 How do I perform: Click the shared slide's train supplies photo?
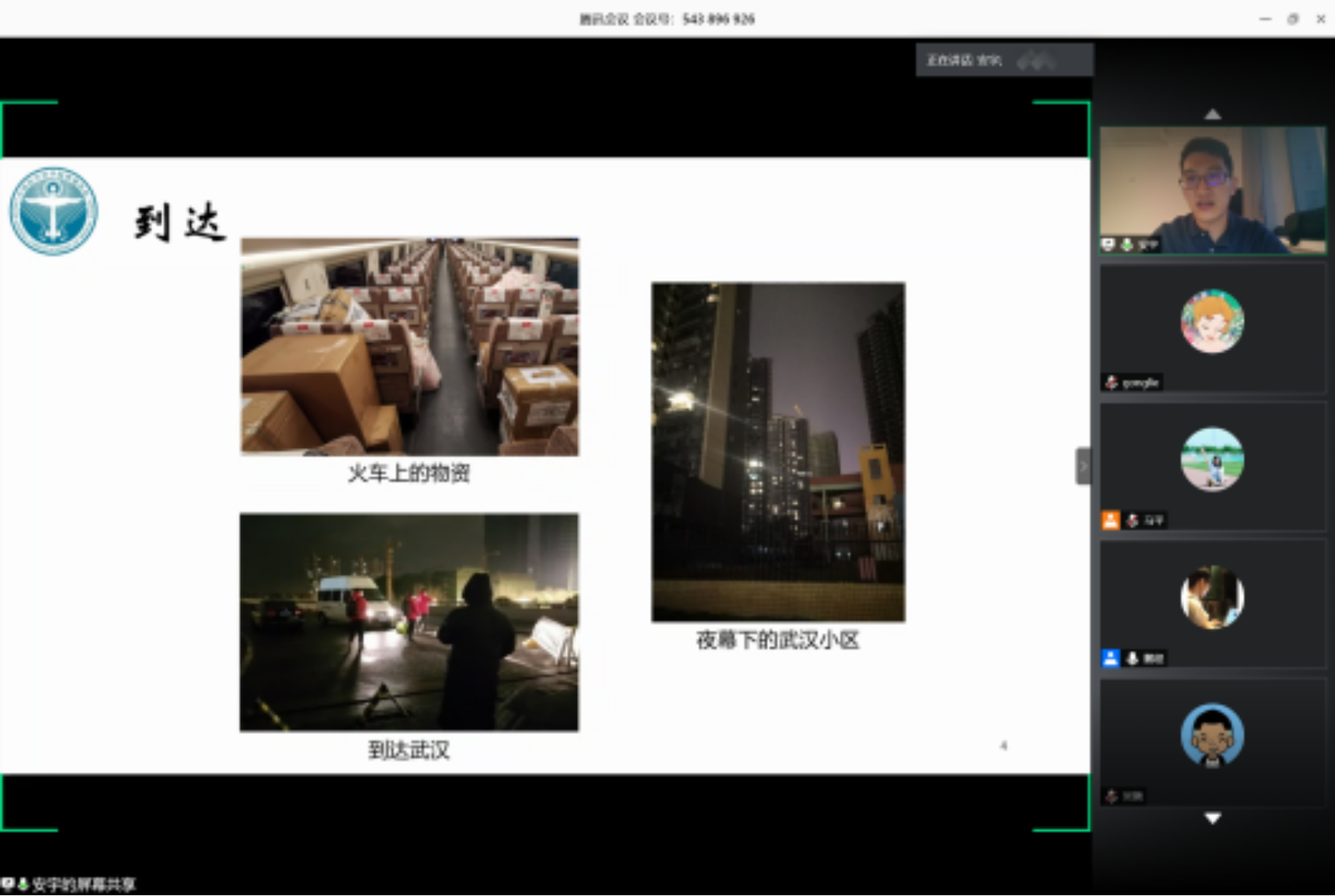(409, 346)
